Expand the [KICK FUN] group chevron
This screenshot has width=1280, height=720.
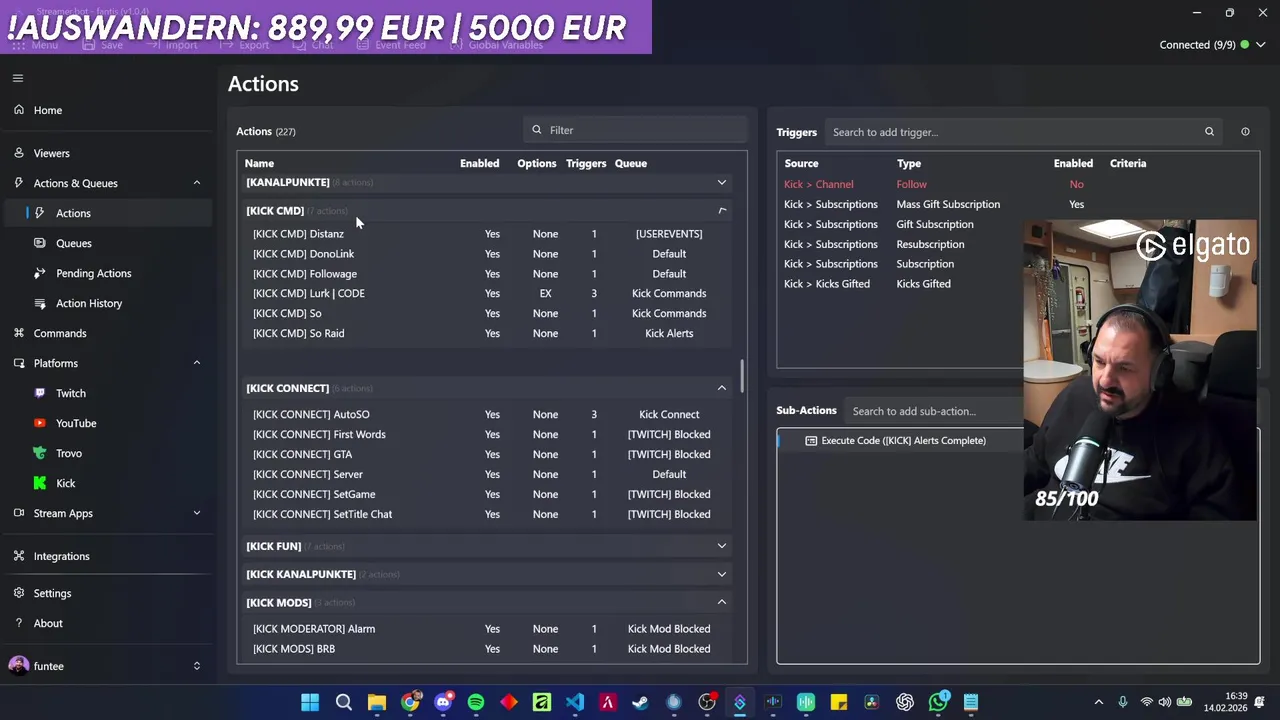(722, 546)
